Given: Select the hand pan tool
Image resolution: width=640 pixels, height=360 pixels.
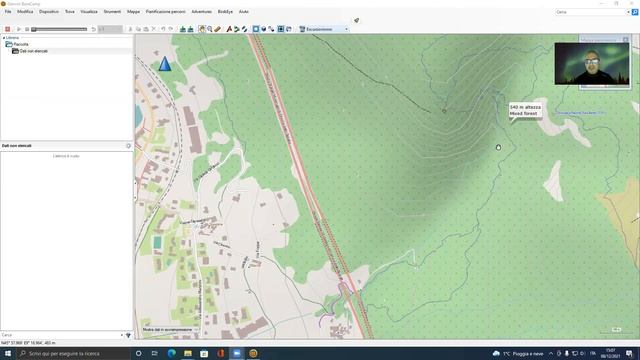Looking at the screenshot, I should coord(202,29).
